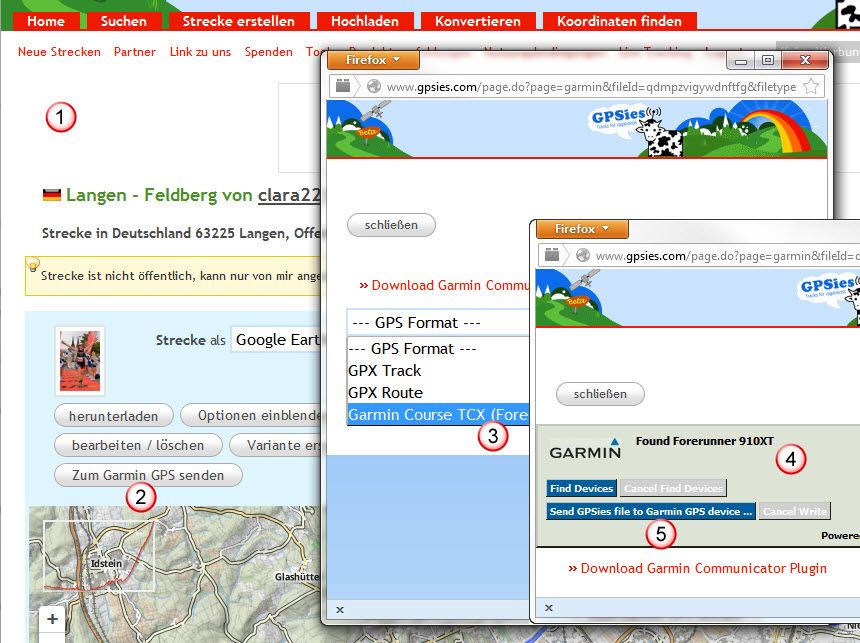The image size is (860, 643).
Task: Open the Firefox menu in the front window
Action: coord(582,229)
